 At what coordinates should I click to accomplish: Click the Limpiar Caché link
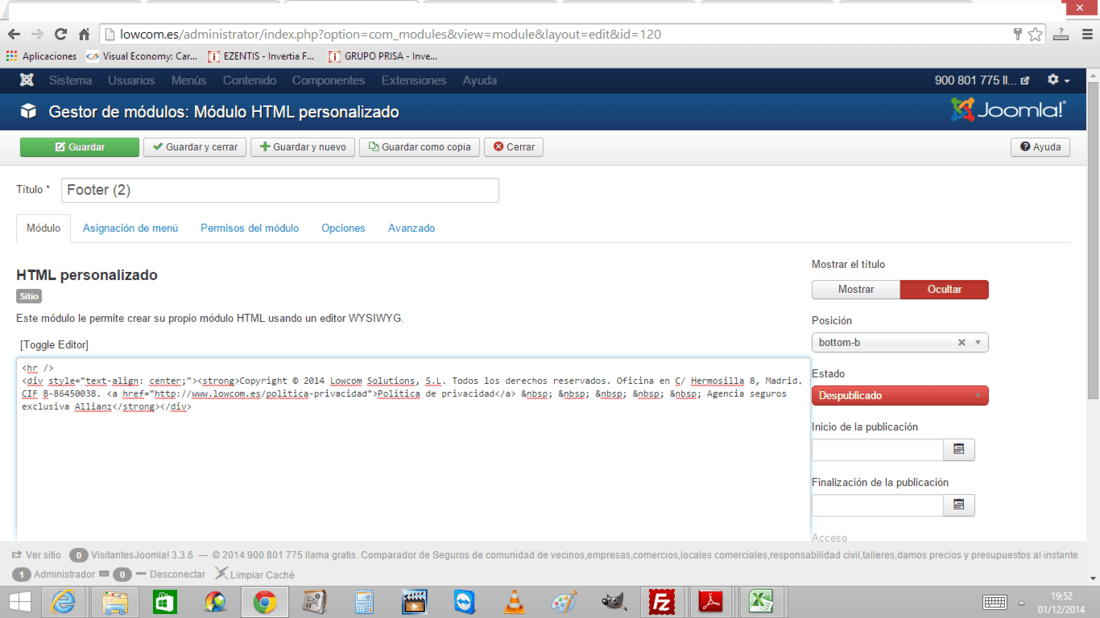255,575
